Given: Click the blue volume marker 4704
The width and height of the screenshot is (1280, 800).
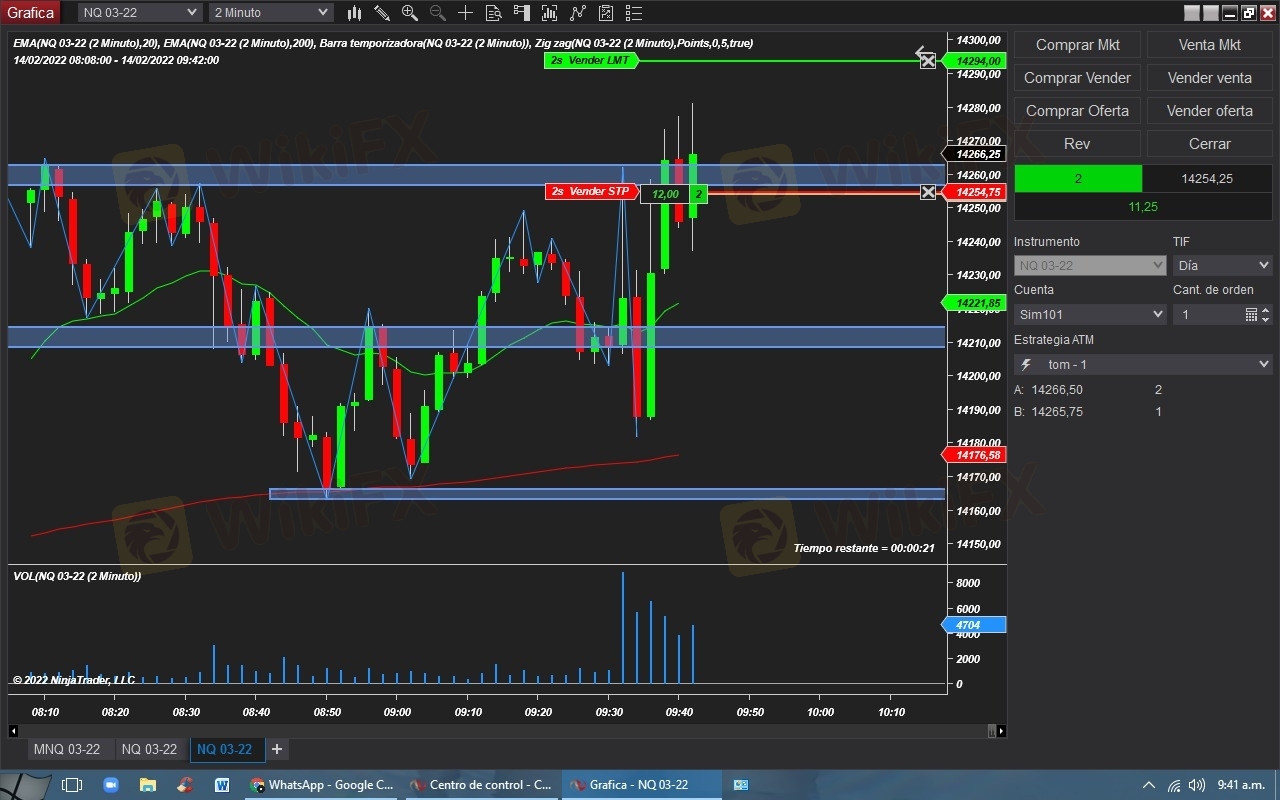Looking at the screenshot, I should [x=973, y=625].
